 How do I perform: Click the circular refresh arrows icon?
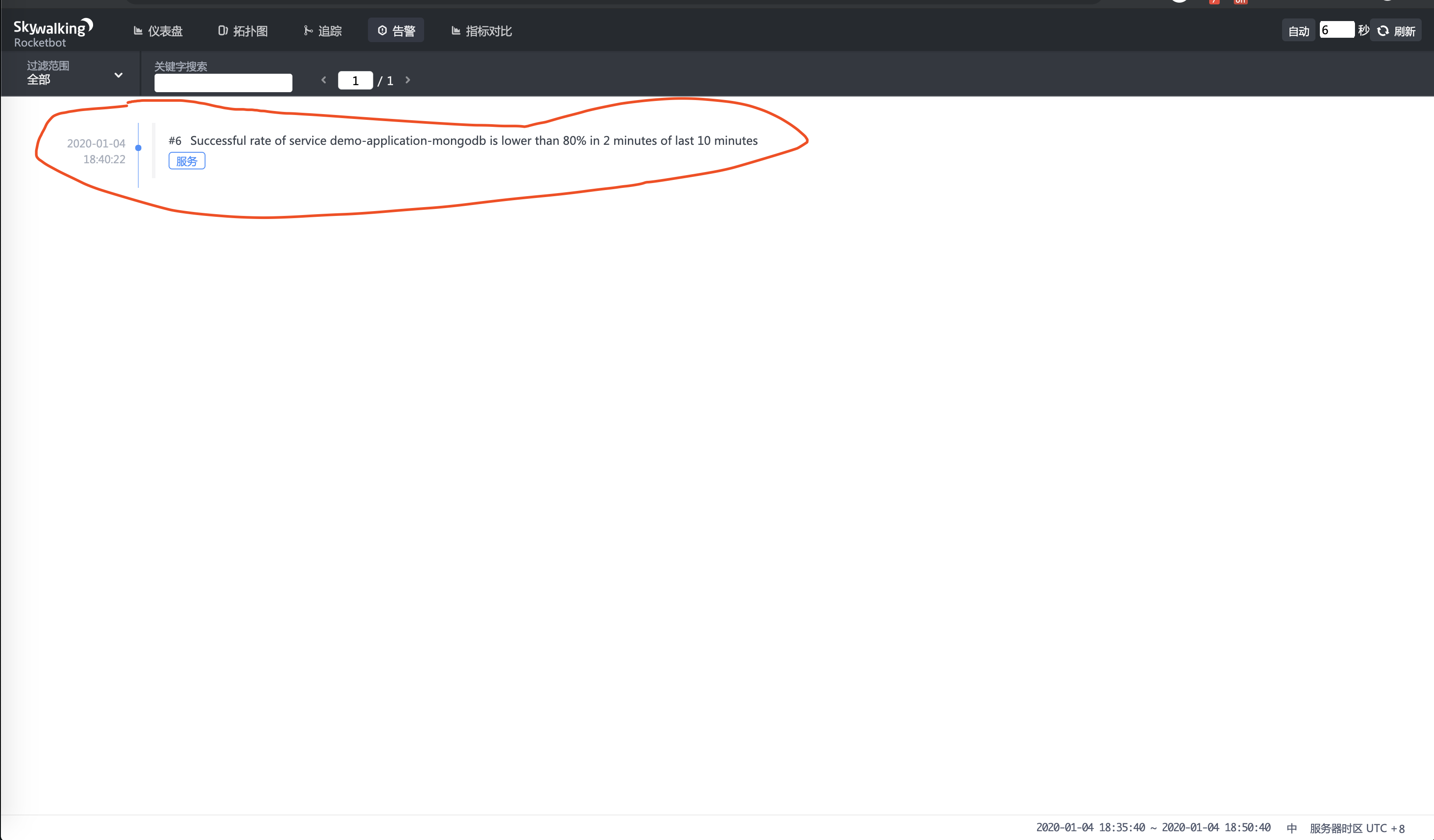(1383, 31)
